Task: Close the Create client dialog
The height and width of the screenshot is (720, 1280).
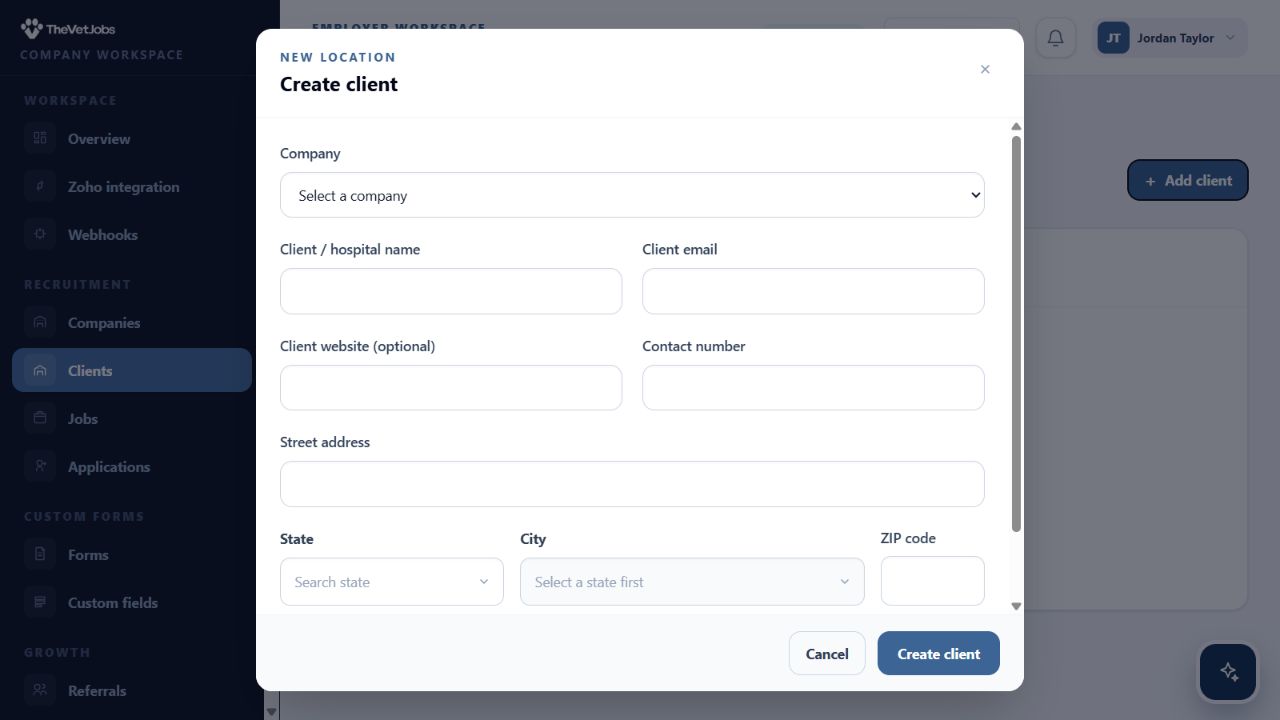Action: 985,69
